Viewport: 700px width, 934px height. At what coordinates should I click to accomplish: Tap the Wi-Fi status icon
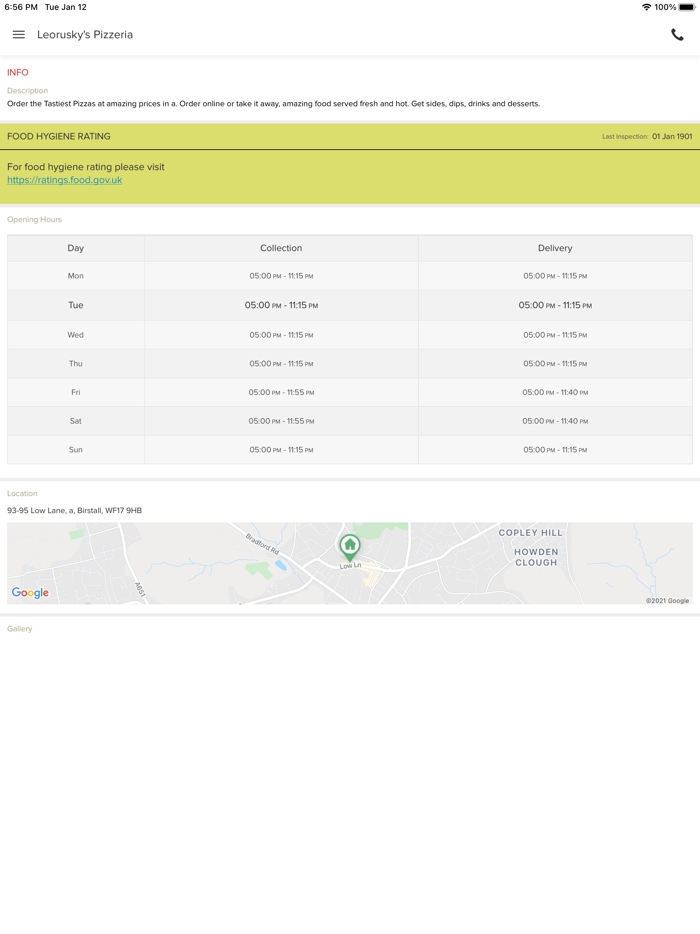[x=646, y=7]
